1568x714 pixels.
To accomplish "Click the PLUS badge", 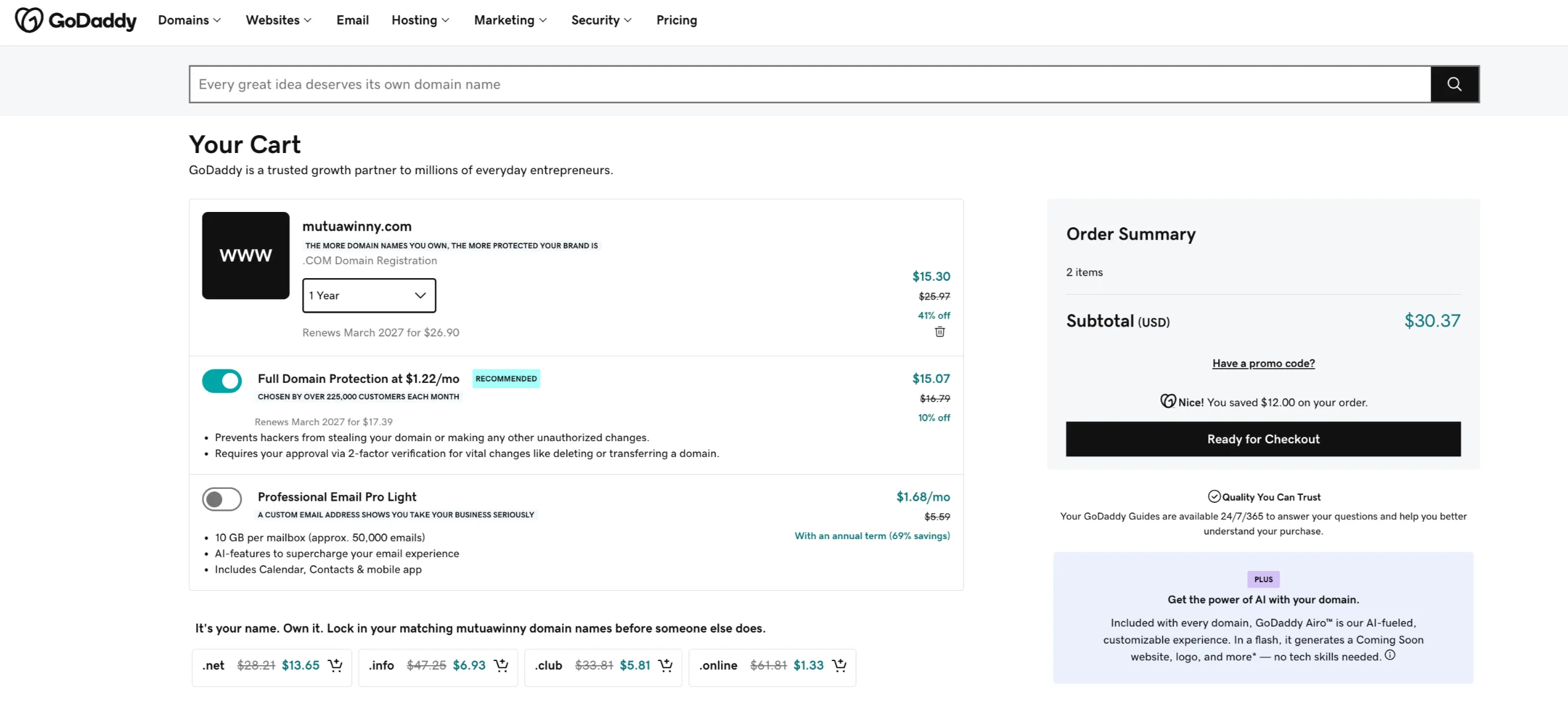I will click(x=1263, y=580).
